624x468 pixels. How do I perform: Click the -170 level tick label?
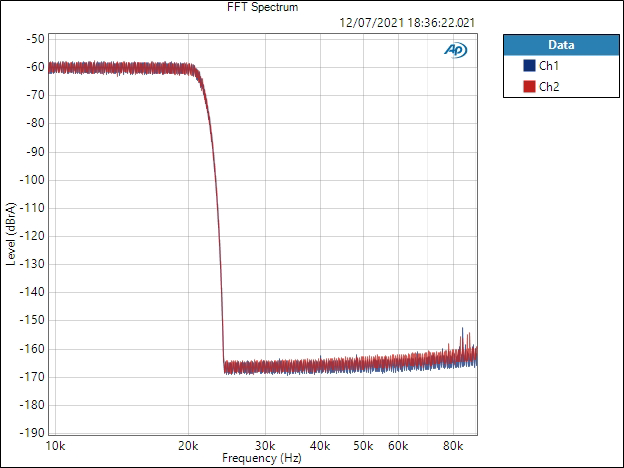[x=32, y=377]
